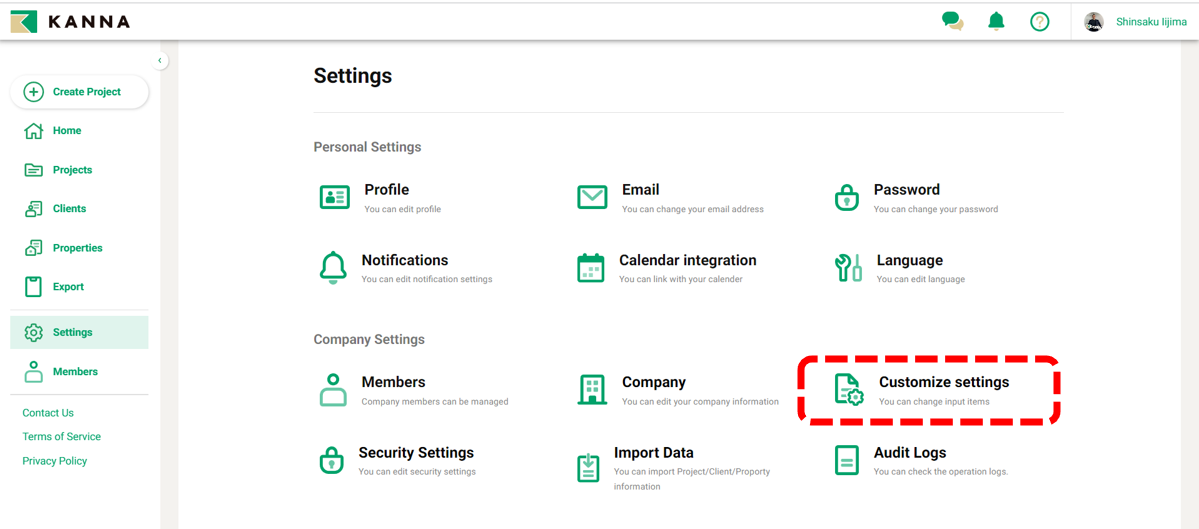Open the help question mark icon
The width and height of the screenshot is (1199, 529).
coord(1040,21)
